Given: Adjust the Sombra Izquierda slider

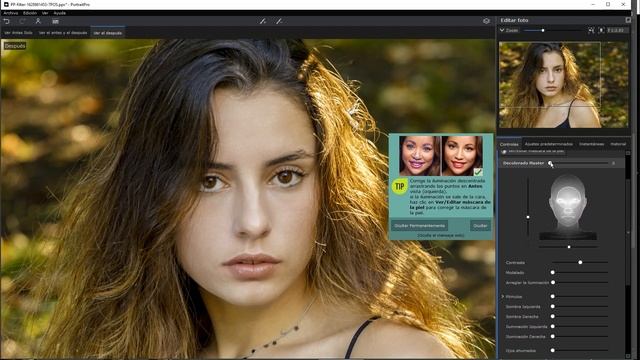Looking at the screenshot, I should coord(580,307).
